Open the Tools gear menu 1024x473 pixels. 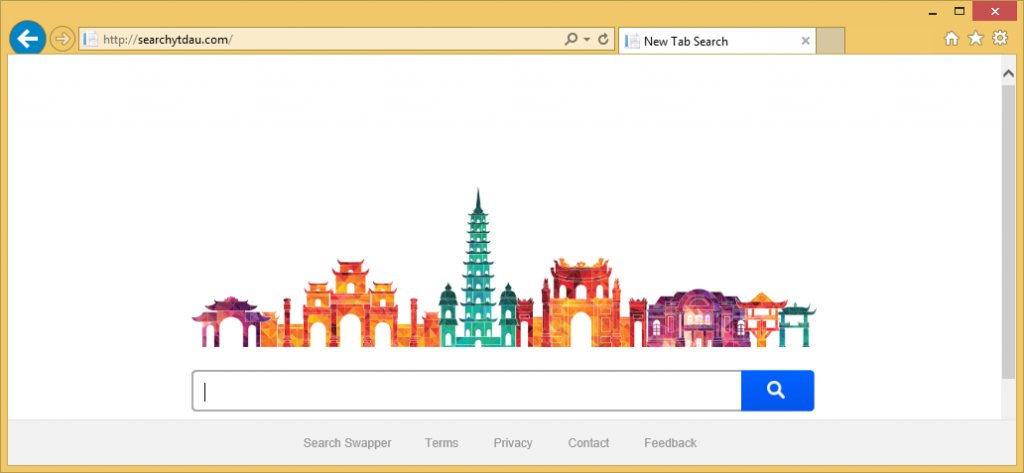click(x=999, y=39)
